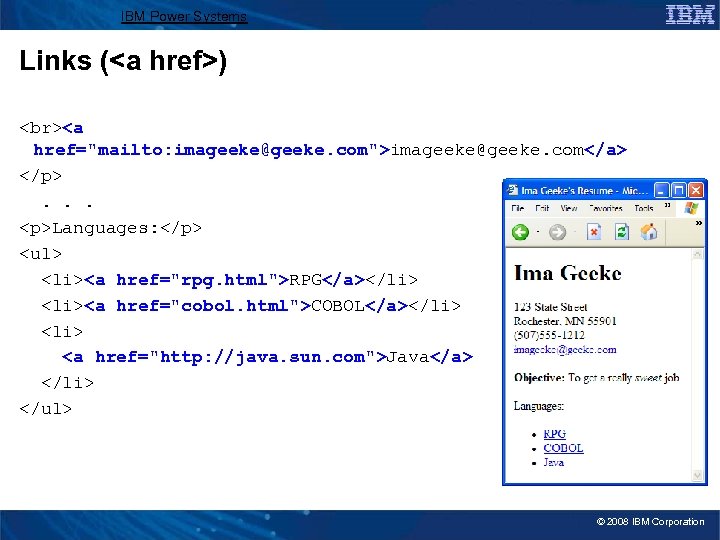Click the mailto:imageeke@geeke.com code line
The image size is (720, 540).
(330, 150)
